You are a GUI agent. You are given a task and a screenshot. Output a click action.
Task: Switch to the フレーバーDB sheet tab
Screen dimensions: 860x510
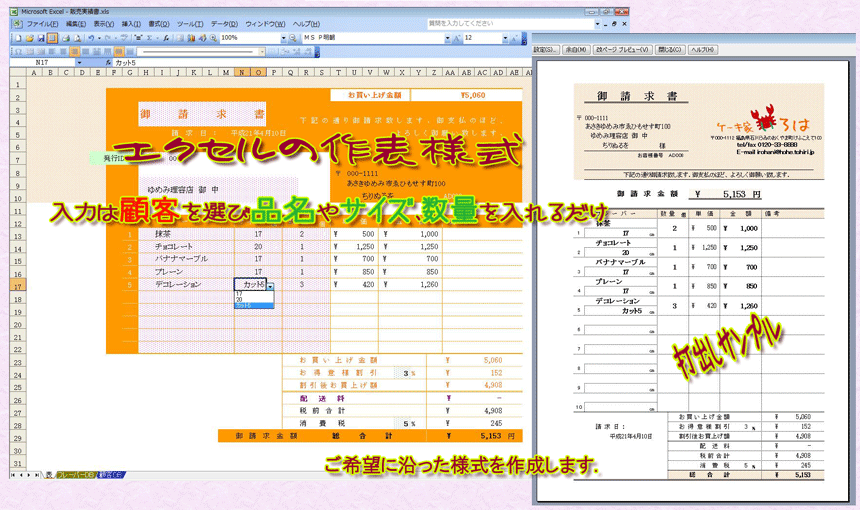75,474
